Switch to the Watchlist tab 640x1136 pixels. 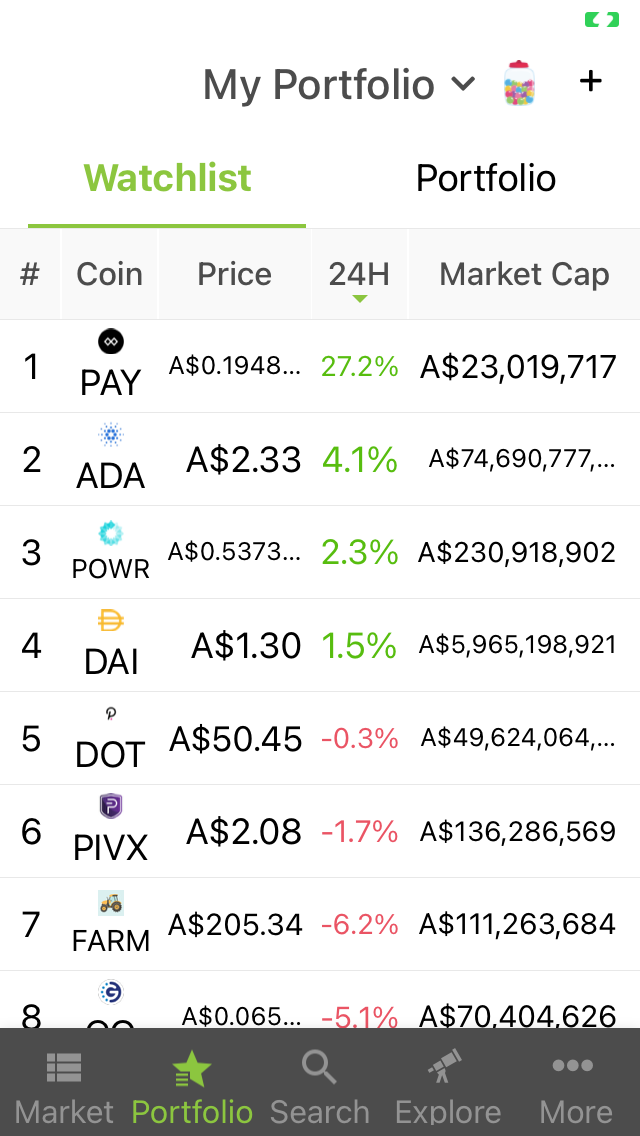click(x=167, y=178)
